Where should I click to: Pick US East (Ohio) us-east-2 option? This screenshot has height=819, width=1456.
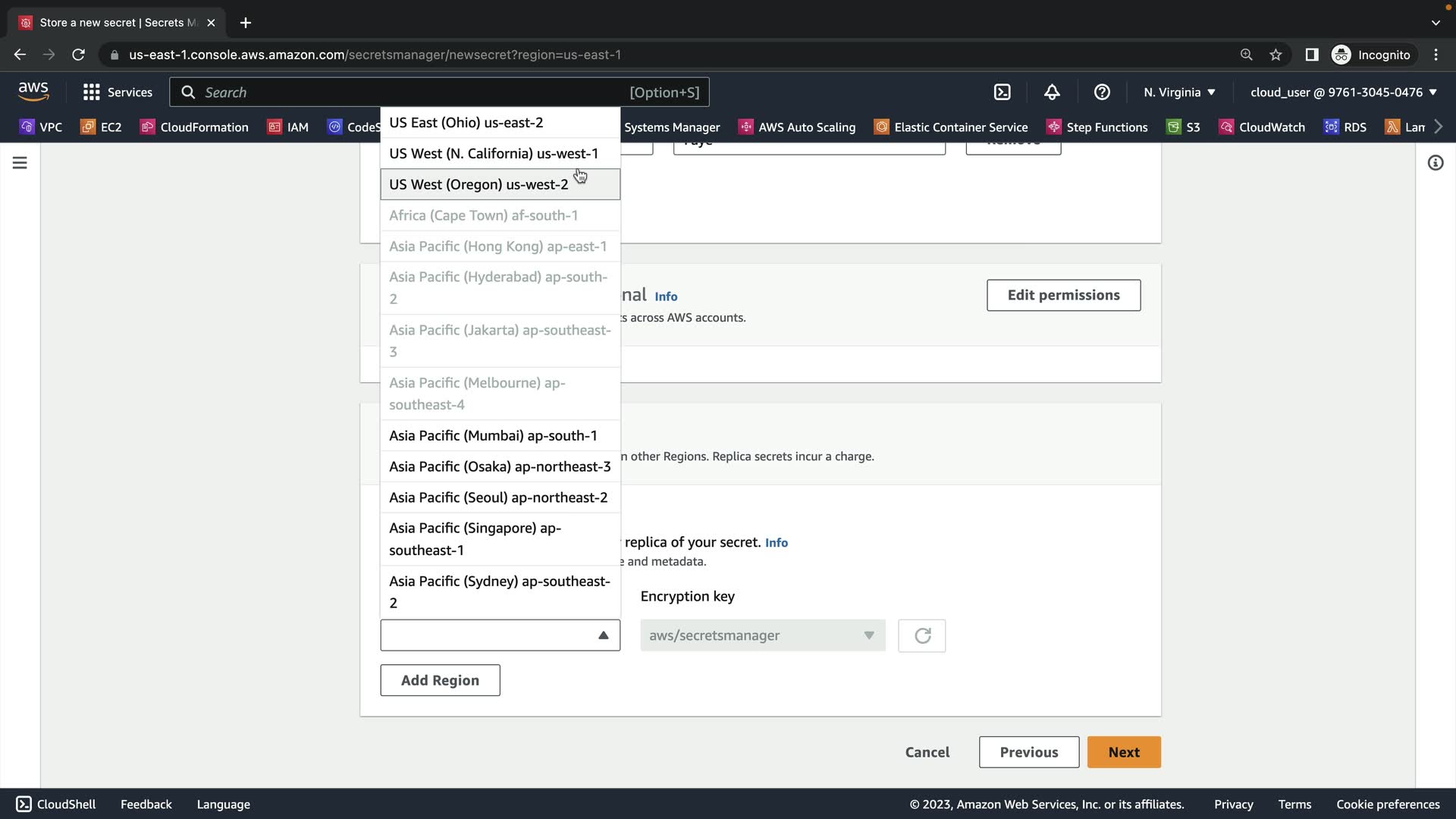(466, 122)
